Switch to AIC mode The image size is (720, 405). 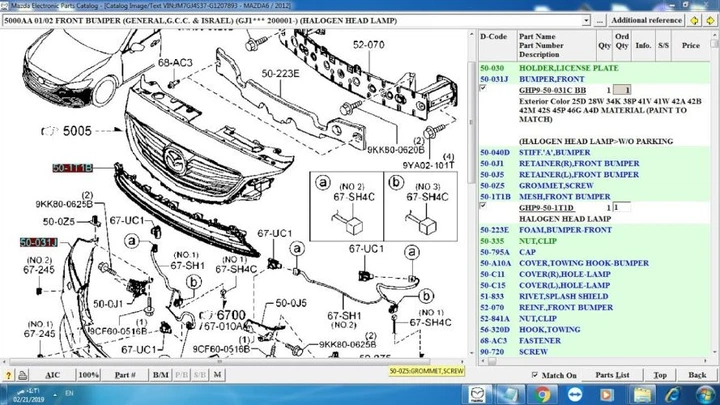point(52,375)
